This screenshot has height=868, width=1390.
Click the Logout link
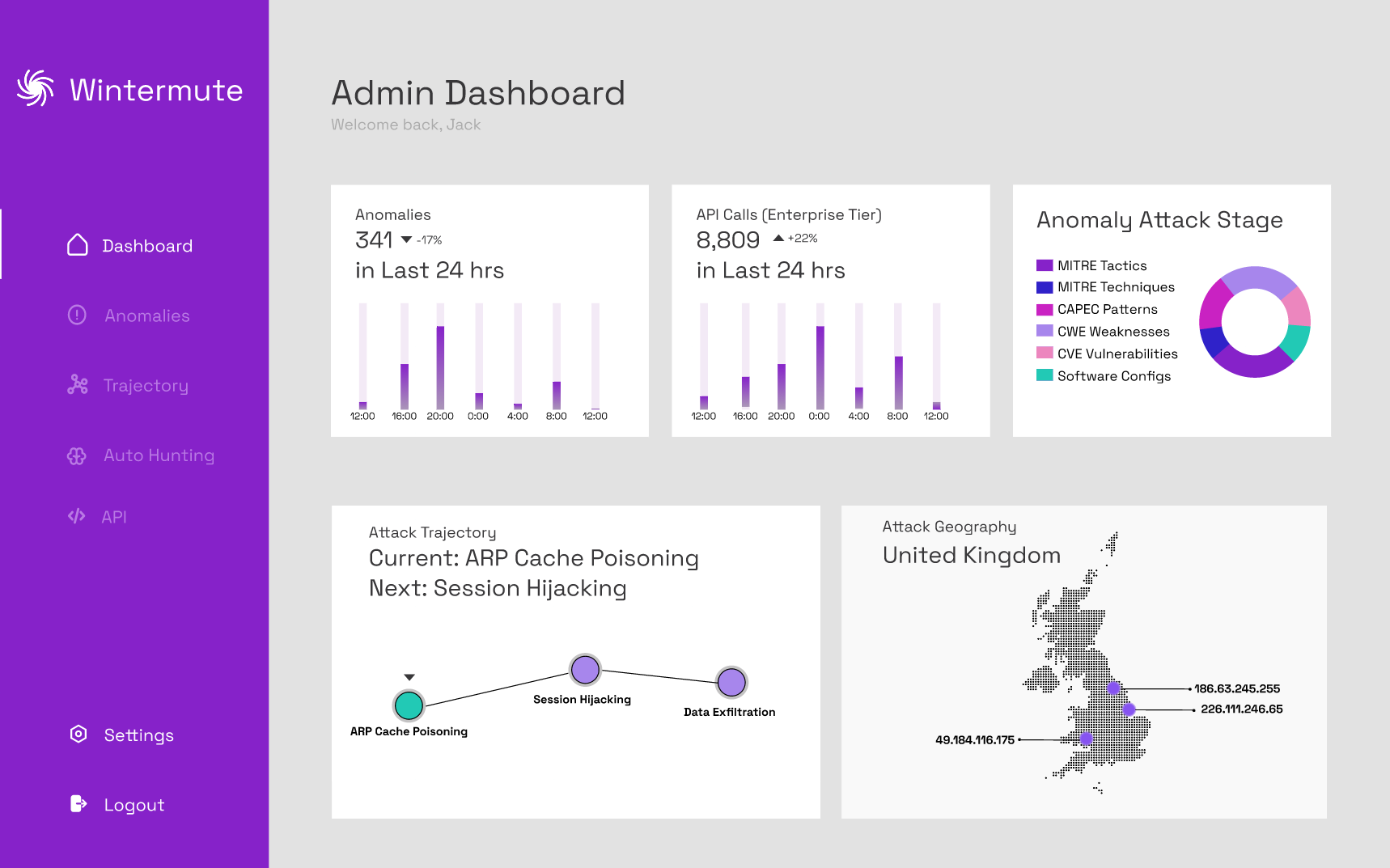tap(134, 805)
